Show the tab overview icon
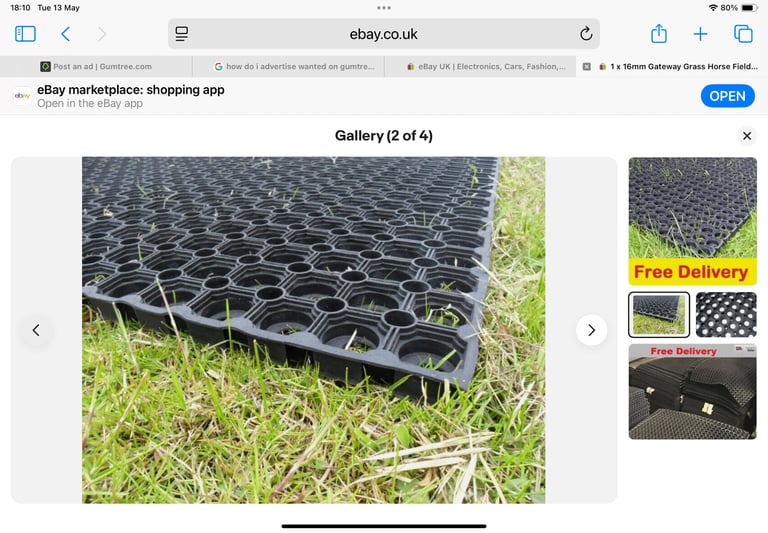The height and width of the screenshot is (533, 768). click(743, 34)
